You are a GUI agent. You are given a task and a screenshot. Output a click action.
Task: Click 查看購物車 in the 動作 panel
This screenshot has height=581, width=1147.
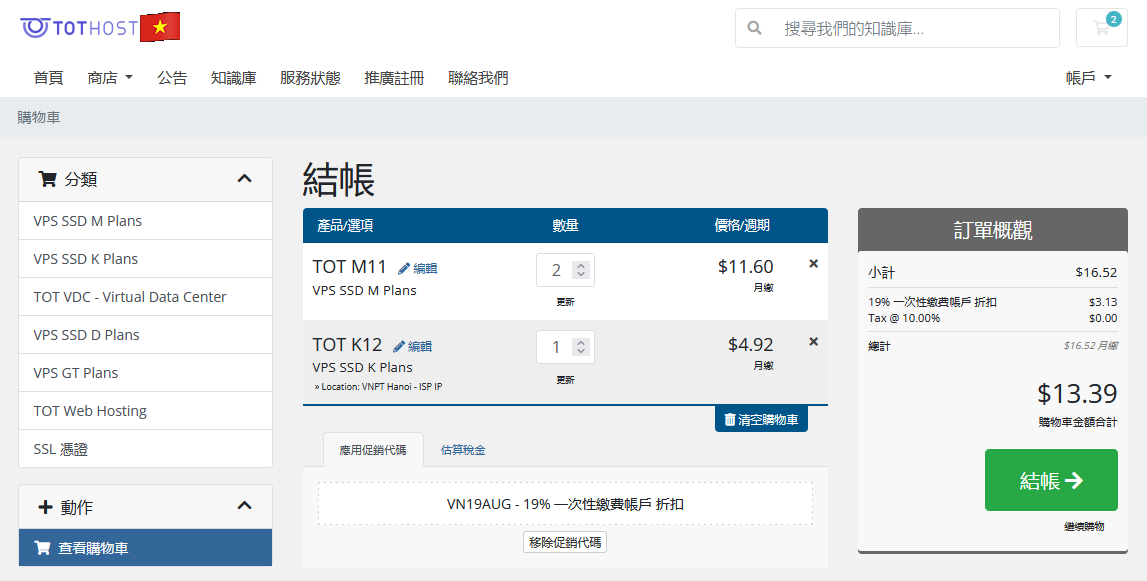146,547
